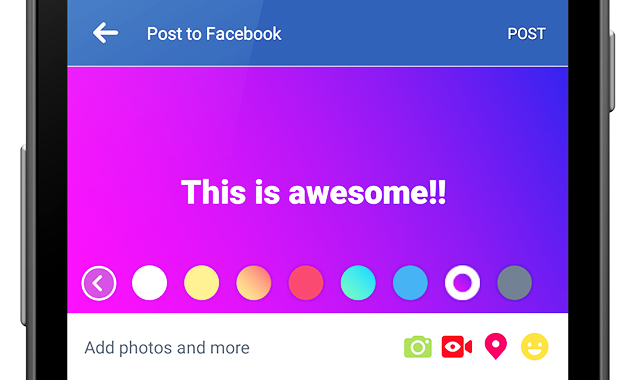Image resolution: width=630 pixels, height=380 pixels.
Task: Click the POST button
Action: tap(526, 34)
